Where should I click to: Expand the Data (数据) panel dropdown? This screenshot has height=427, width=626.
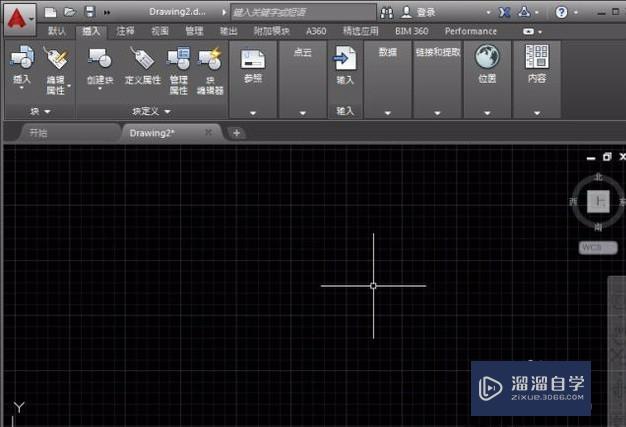387,112
